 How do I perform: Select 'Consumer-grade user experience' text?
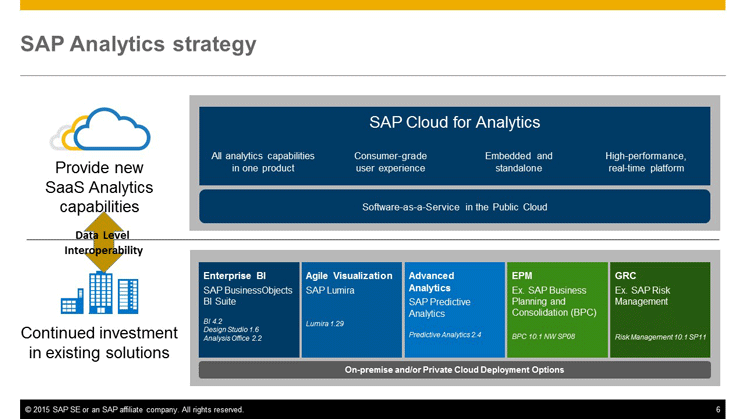coord(391,162)
